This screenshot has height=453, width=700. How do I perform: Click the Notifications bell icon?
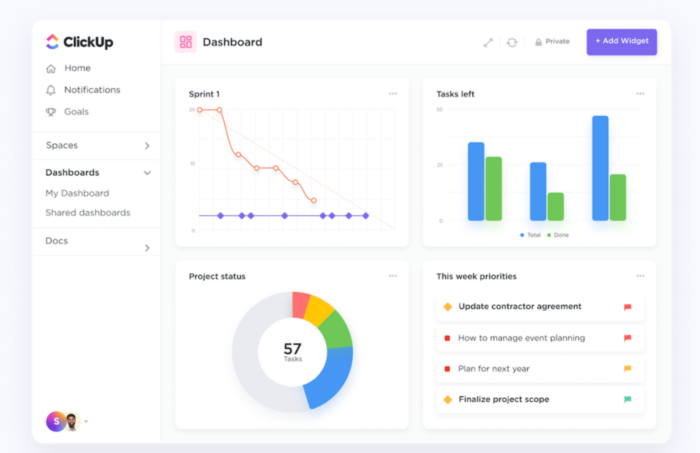51,90
